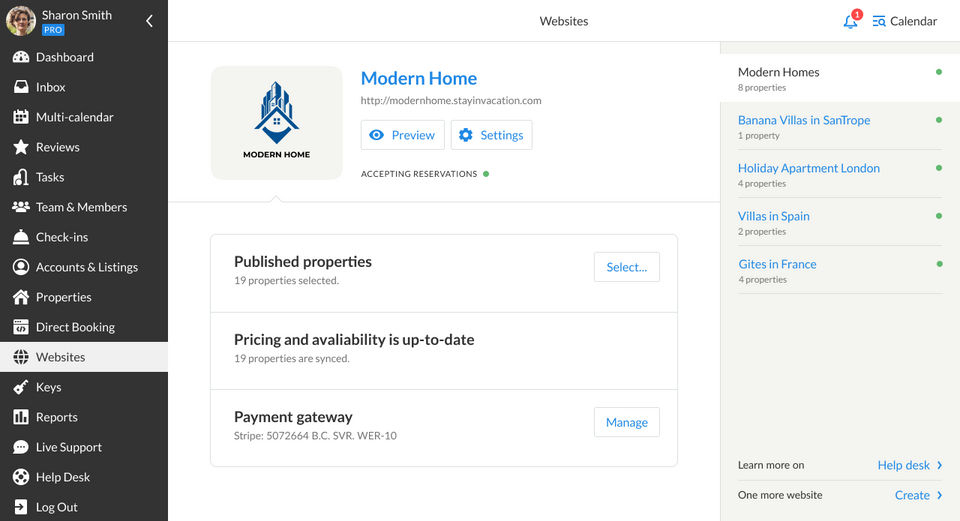Viewport: 960px width, 521px height.
Task: Click the Check-ins bell icon
Action: tap(20, 237)
